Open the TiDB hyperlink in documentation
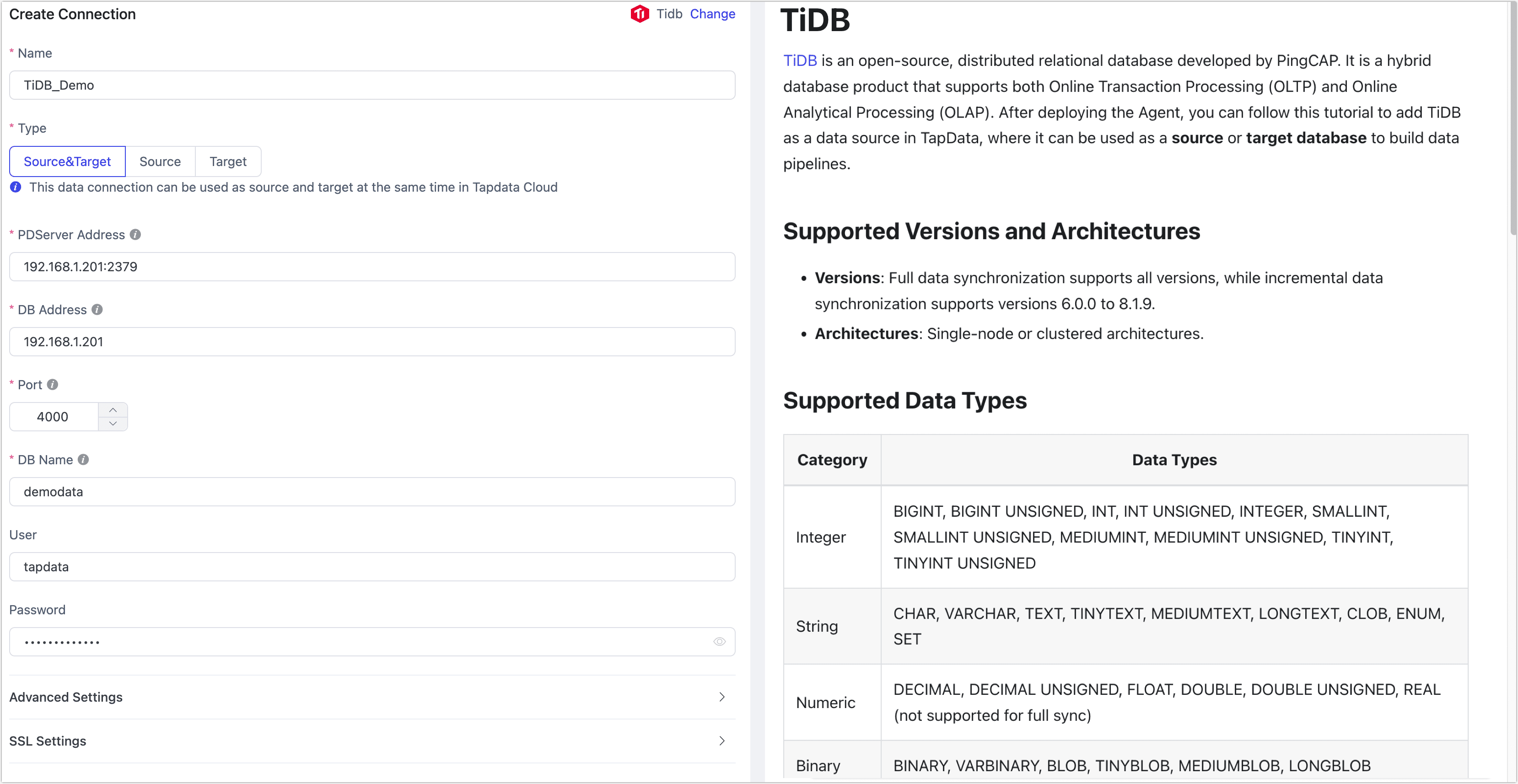This screenshot has height=784, width=1518. point(800,61)
